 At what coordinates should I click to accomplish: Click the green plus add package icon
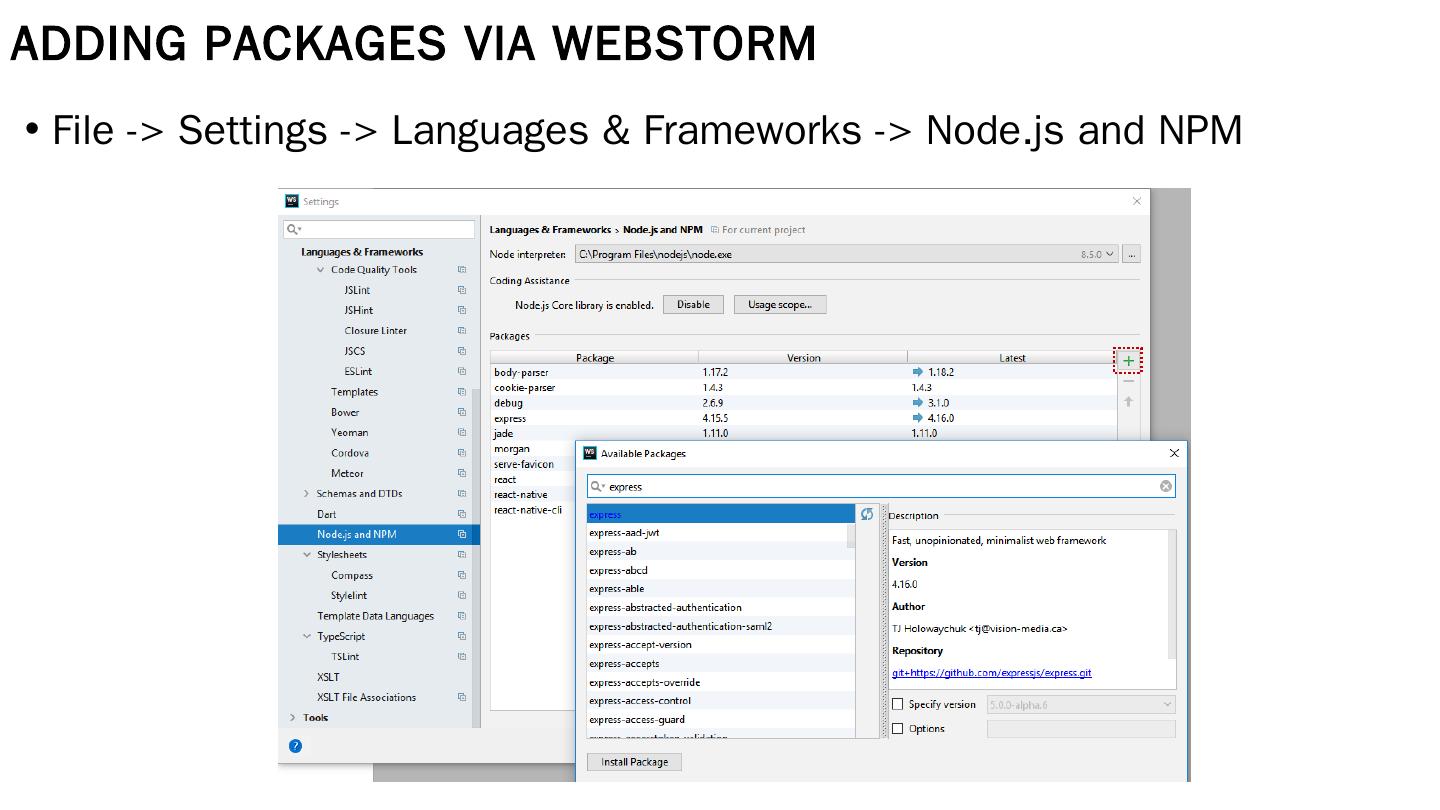pos(1128,361)
